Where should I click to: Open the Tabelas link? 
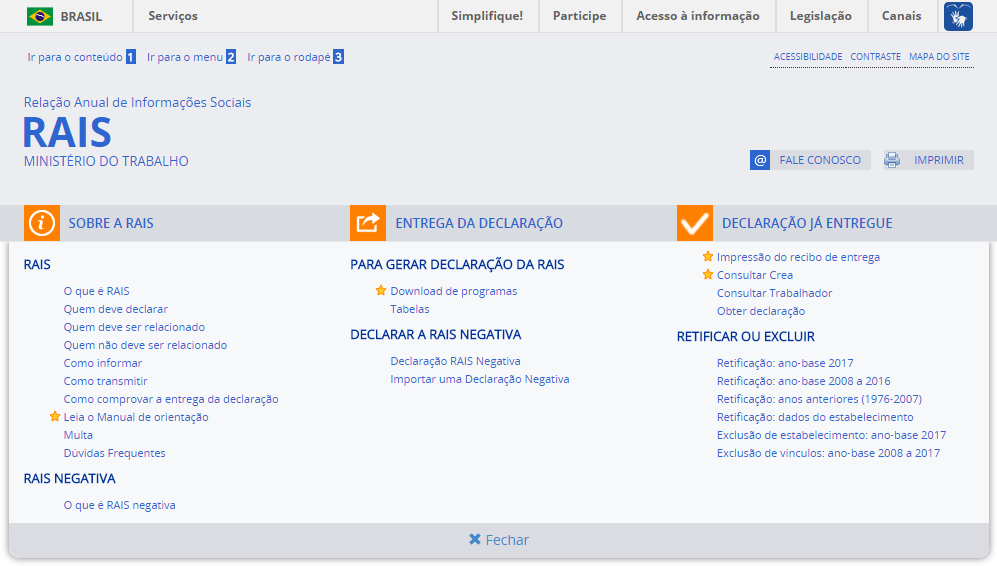click(410, 309)
